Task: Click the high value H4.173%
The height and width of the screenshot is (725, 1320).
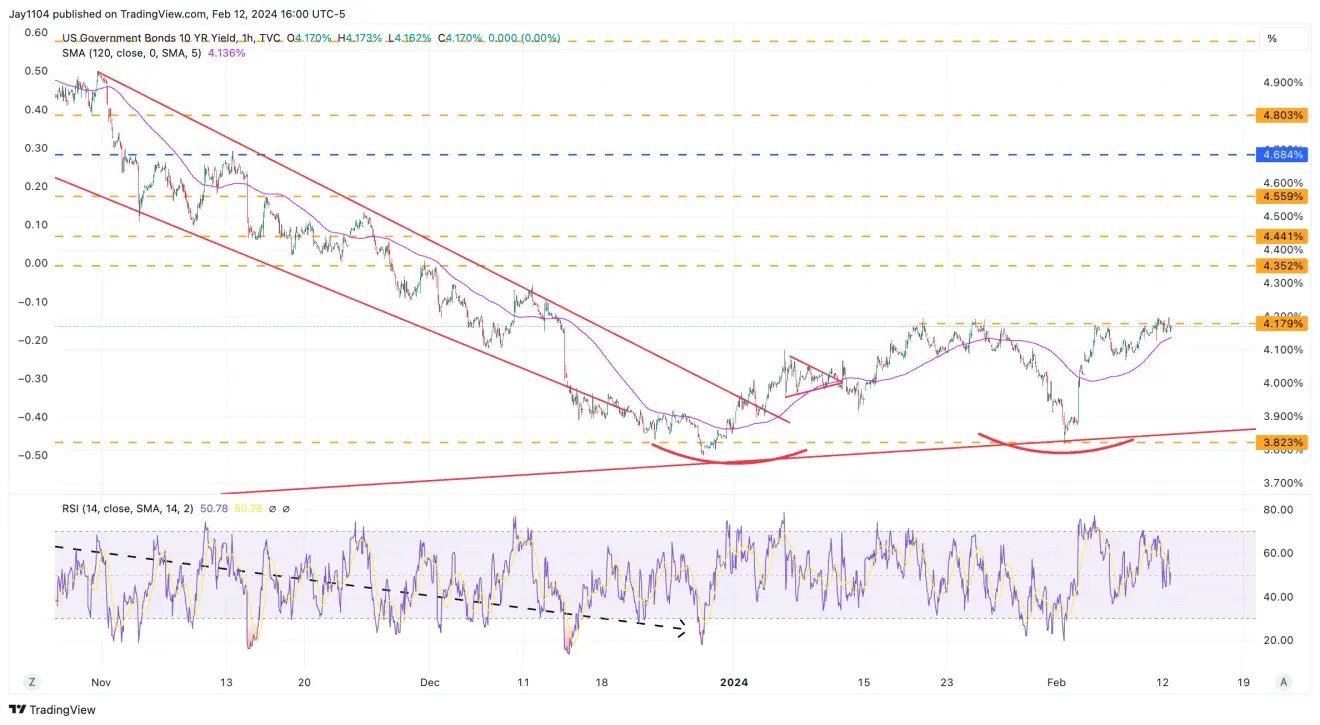Action: click(360, 38)
